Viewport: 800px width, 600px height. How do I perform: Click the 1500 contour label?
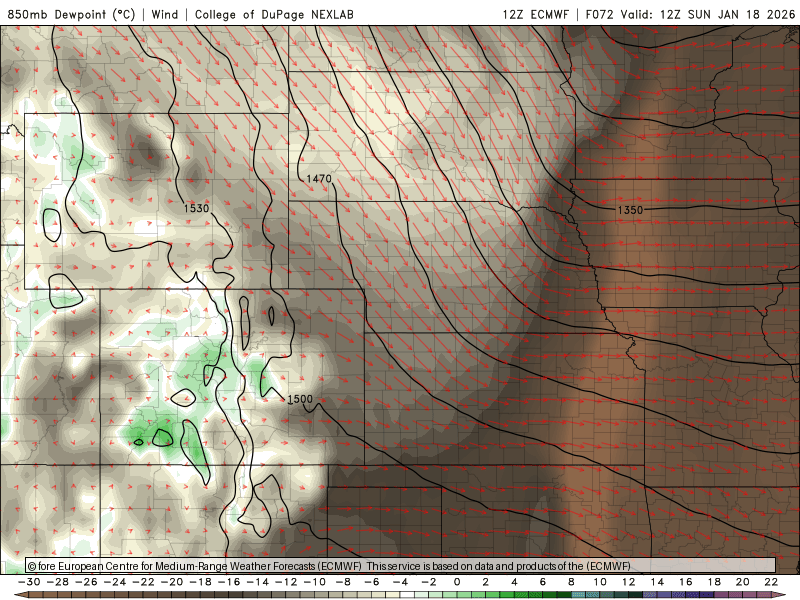tap(300, 399)
